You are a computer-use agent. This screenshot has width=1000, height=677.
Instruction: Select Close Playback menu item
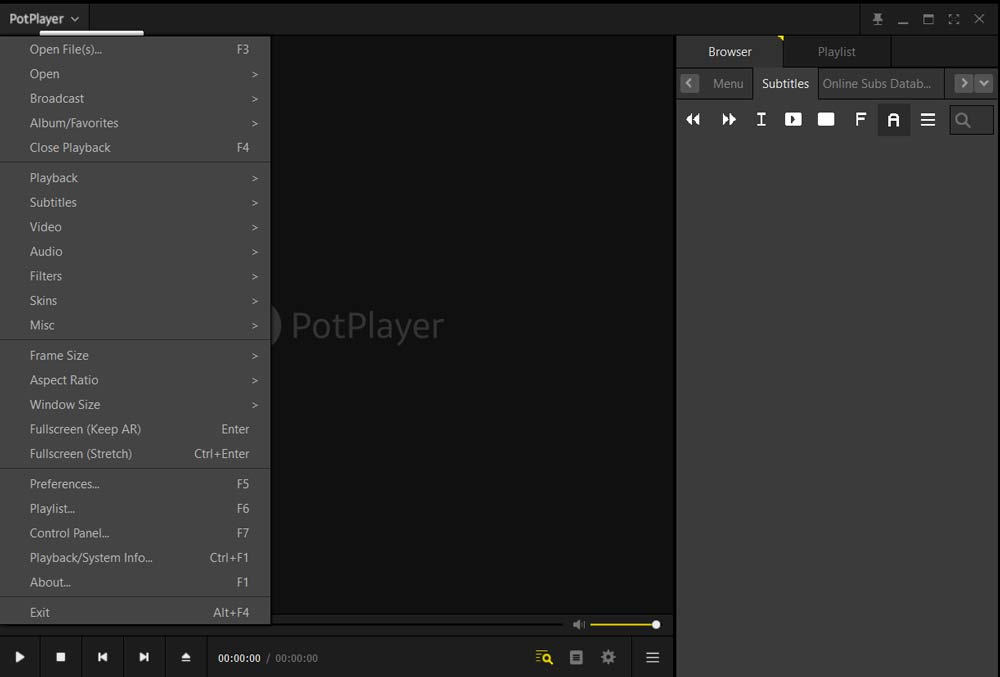135,147
